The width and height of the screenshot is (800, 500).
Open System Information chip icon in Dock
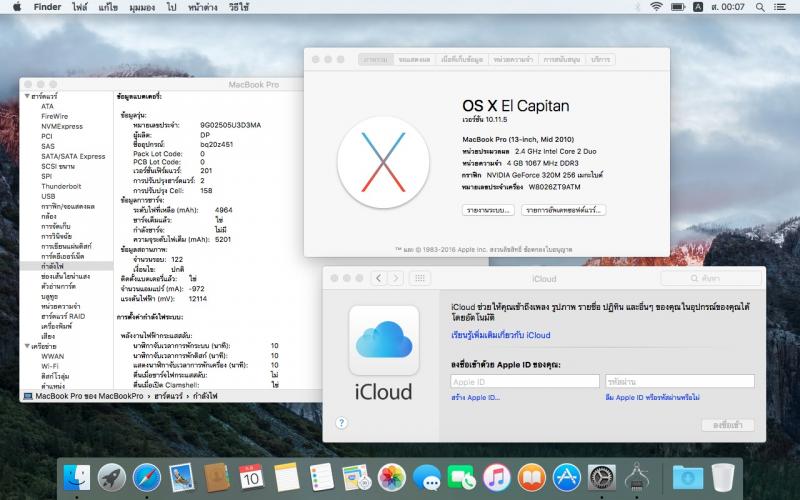pos(636,478)
